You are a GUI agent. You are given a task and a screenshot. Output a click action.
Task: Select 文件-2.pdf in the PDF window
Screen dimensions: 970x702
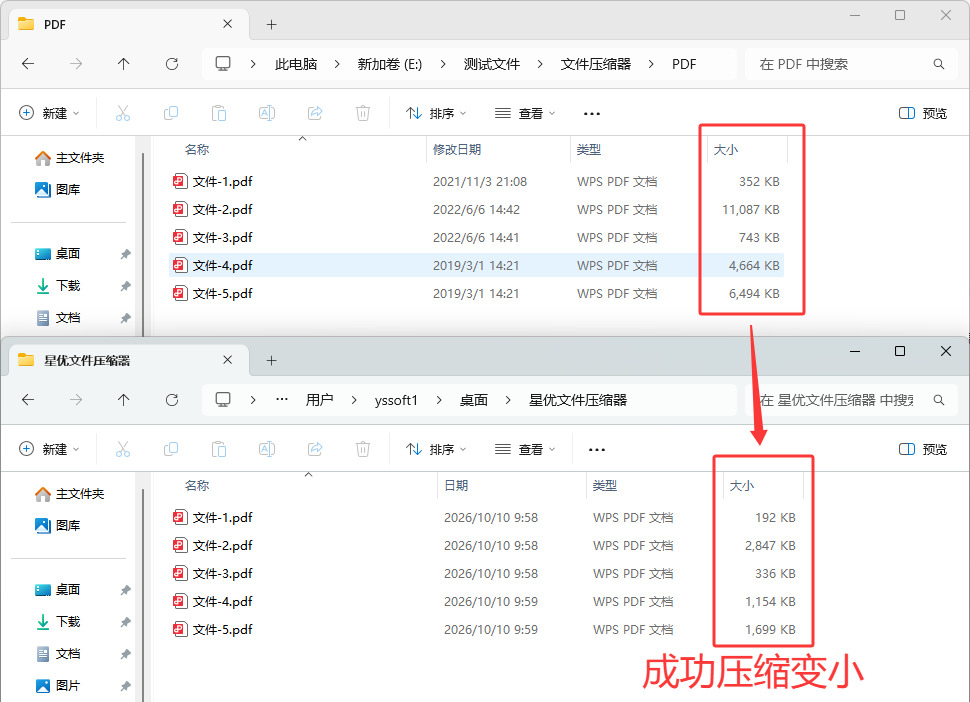pyautogui.click(x=476, y=210)
